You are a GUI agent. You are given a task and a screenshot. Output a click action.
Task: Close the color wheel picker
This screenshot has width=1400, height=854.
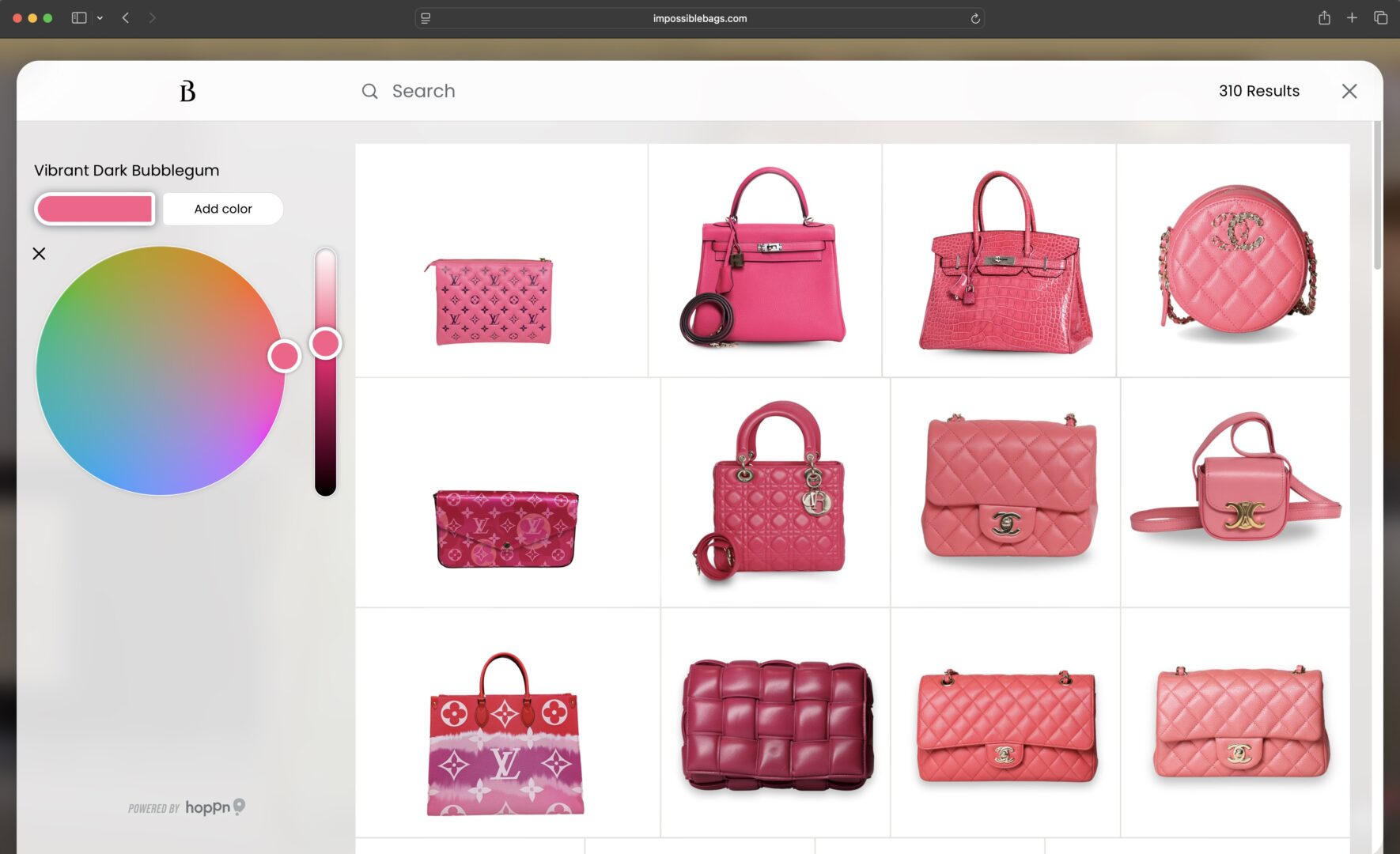coord(39,254)
